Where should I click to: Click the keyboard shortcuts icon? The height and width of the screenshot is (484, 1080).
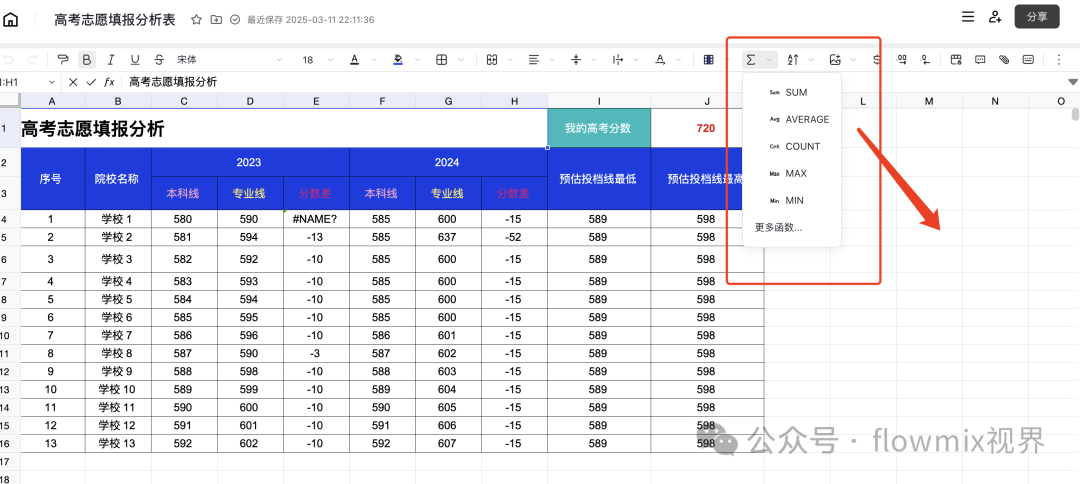tap(1028, 60)
